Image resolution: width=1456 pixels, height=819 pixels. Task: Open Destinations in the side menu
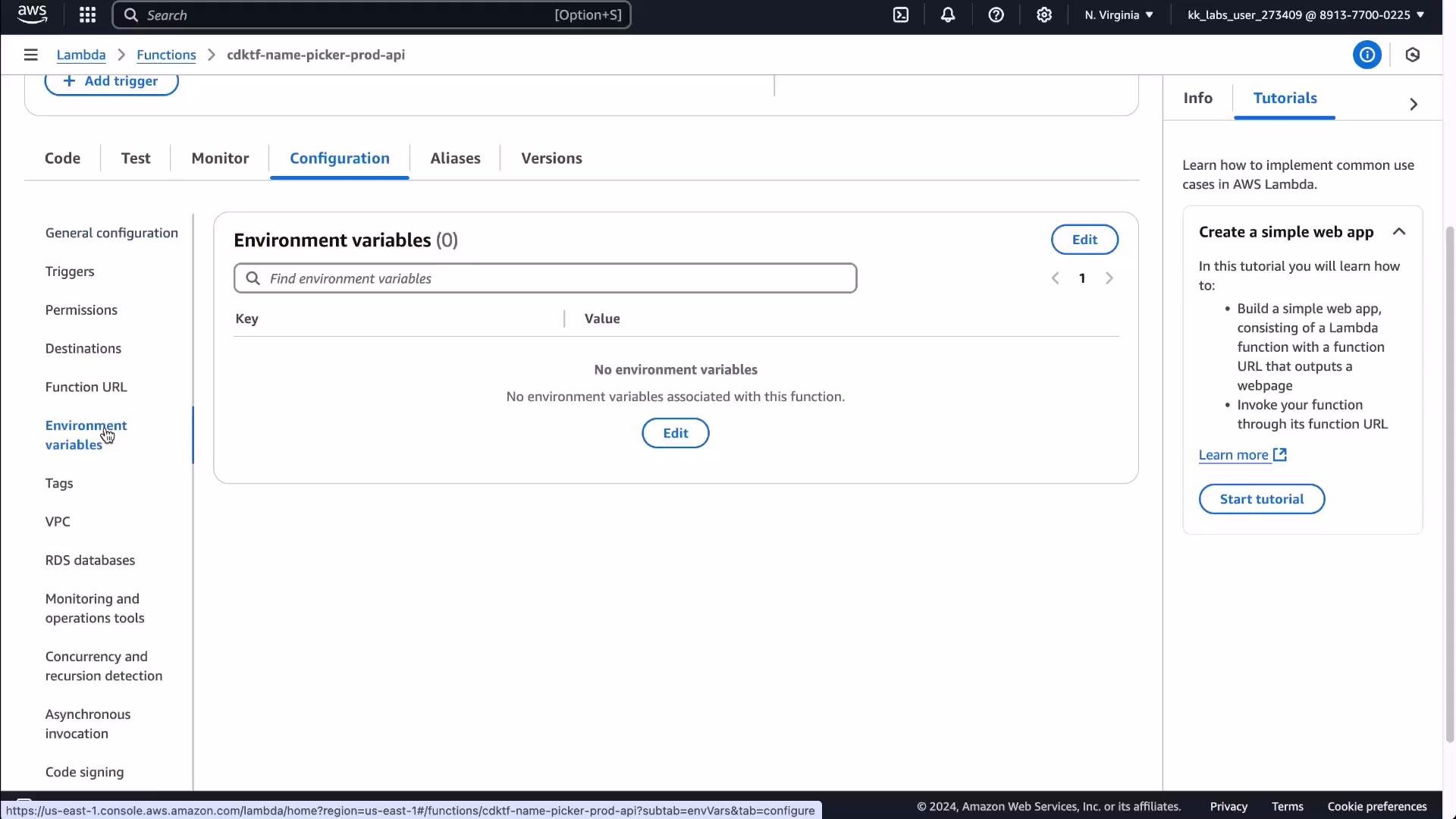83,349
